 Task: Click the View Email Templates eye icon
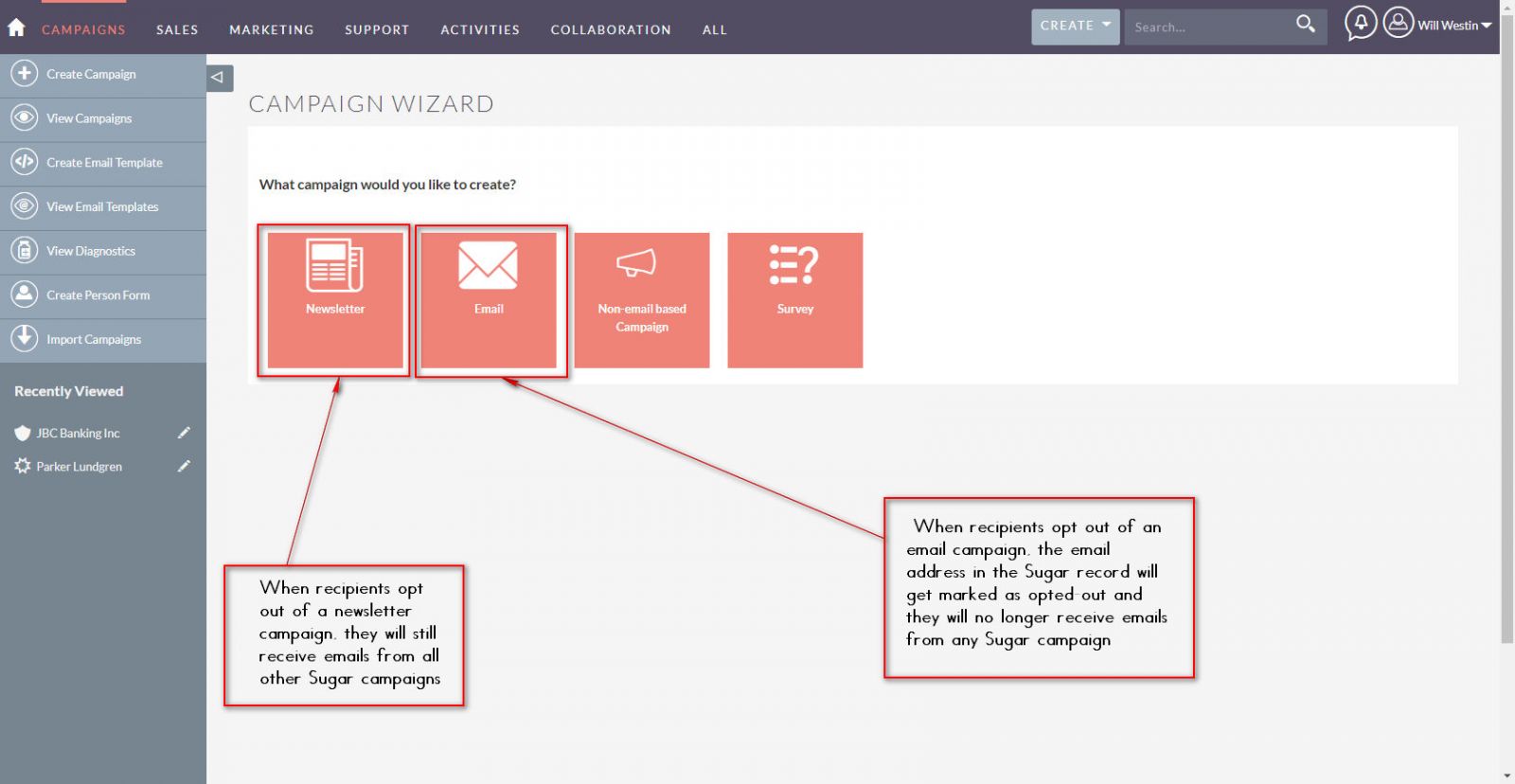(x=25, y=205)
